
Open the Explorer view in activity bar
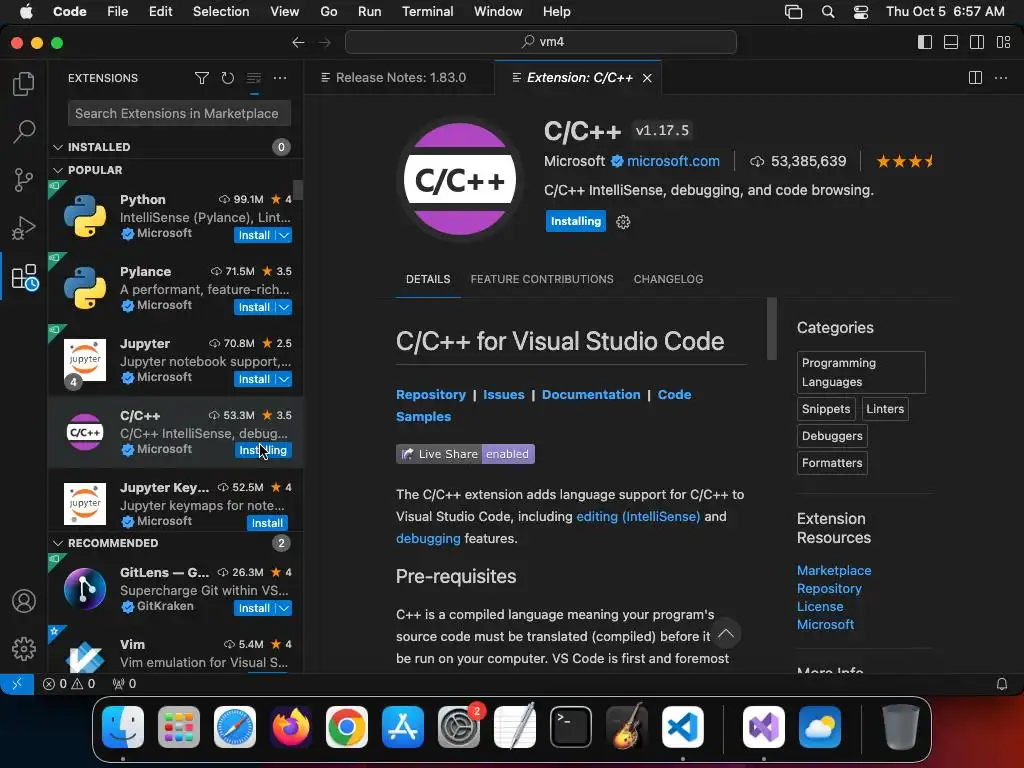24,85
